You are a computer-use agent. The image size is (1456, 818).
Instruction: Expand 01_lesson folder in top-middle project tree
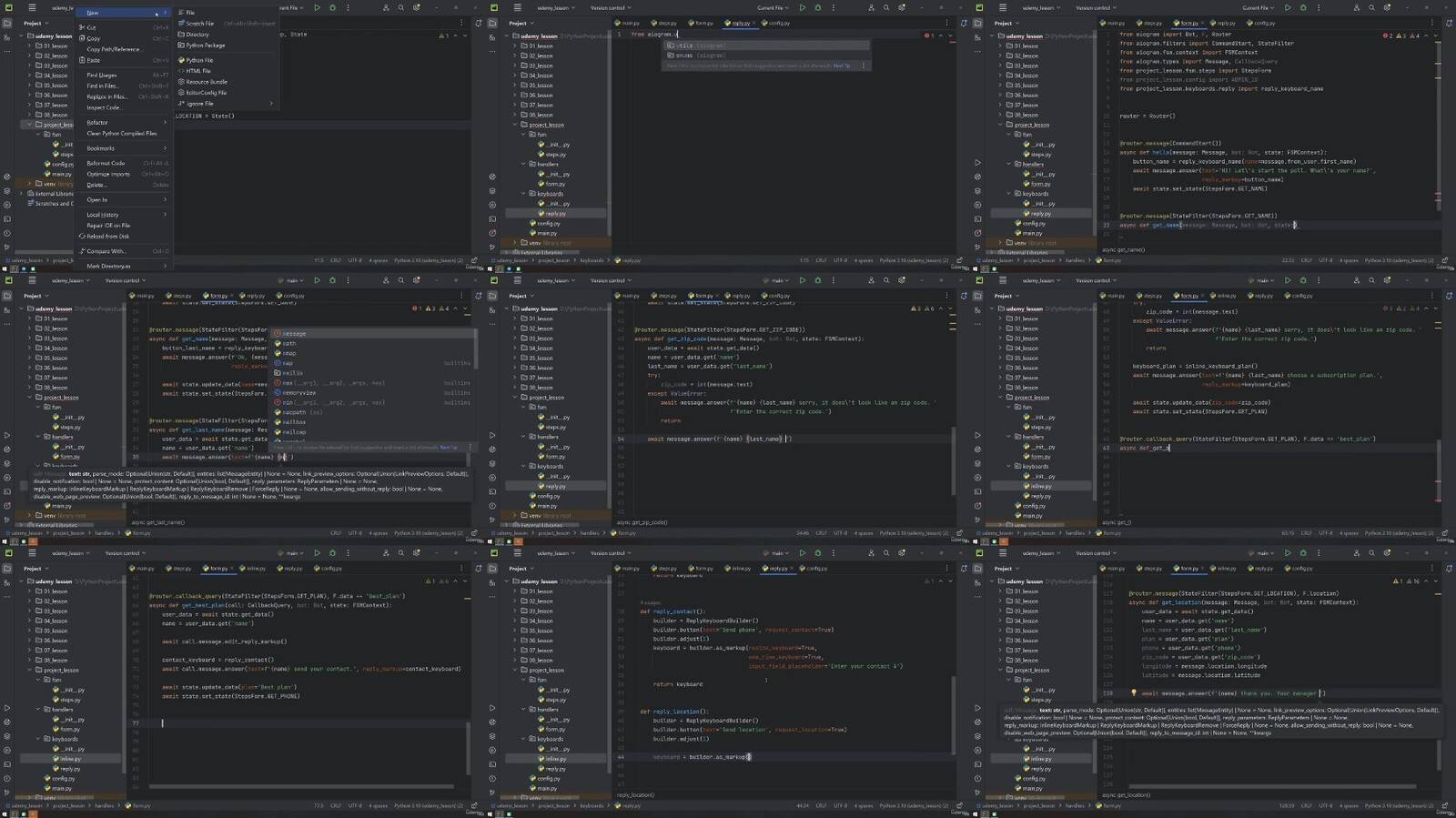515,45
